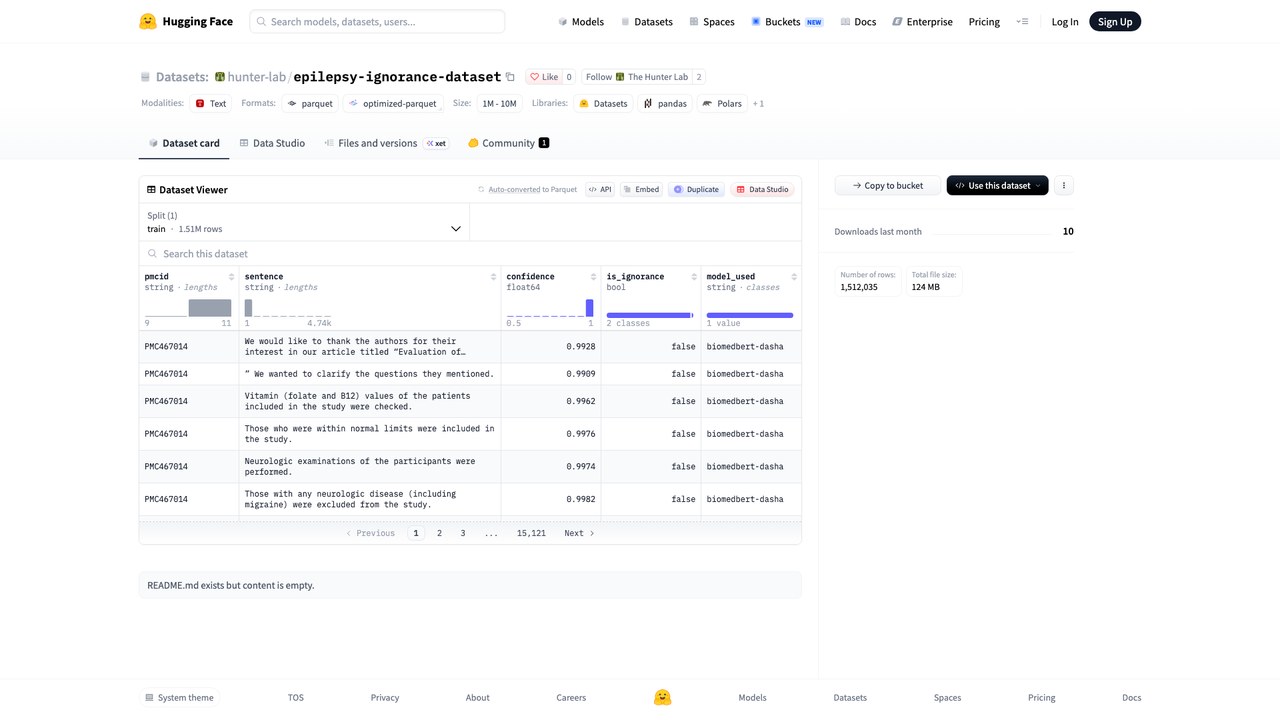This screenshot has height=720, width=1280.
Task: Show the +1 additional libraries
Action: pyautogui.click(x=758, y=103)
